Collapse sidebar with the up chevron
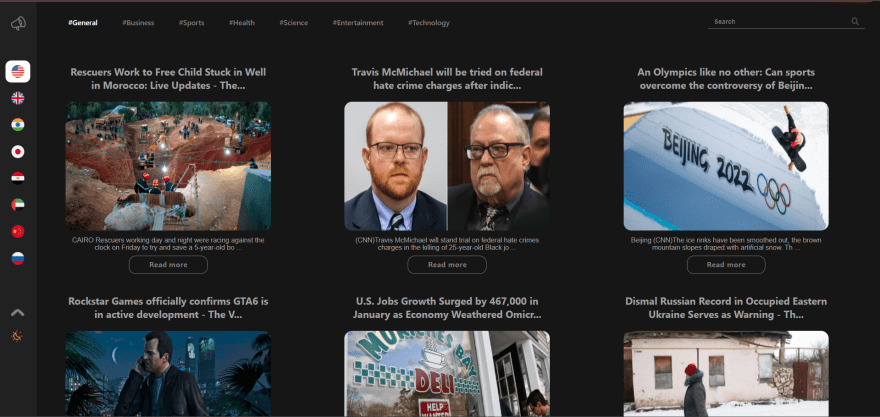Screen dimensions: 880x417 click(18, 313)
